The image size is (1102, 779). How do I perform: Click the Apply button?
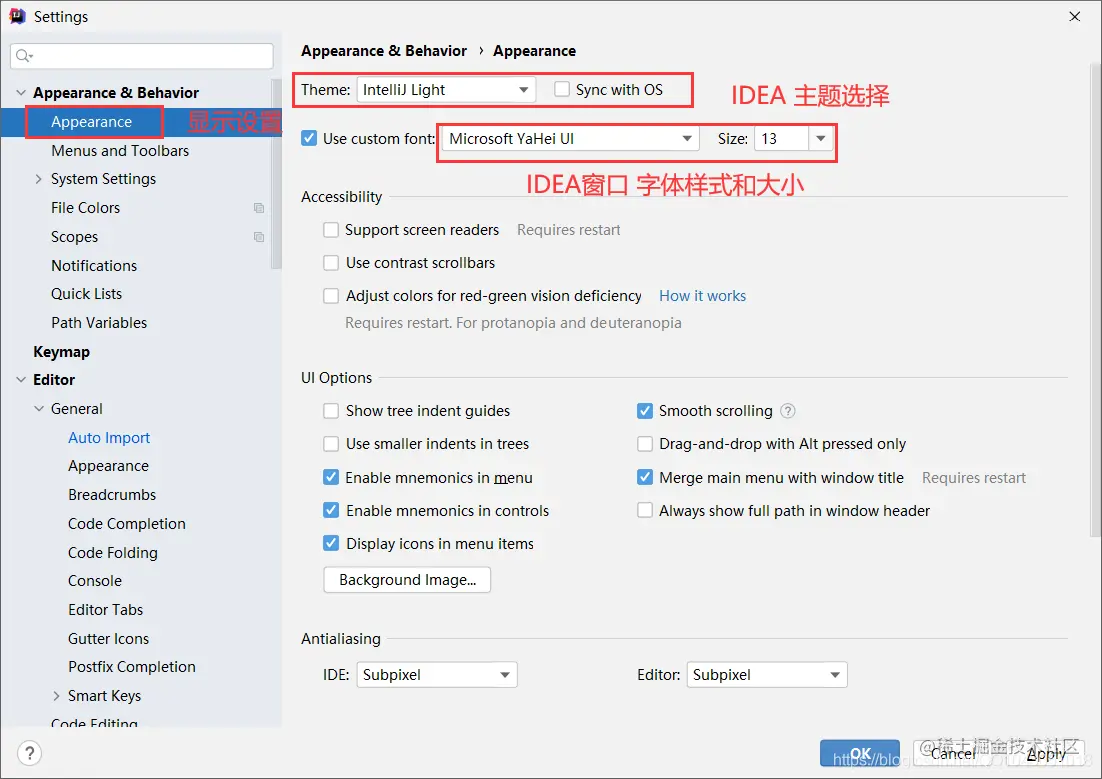tap(1046, 754)
